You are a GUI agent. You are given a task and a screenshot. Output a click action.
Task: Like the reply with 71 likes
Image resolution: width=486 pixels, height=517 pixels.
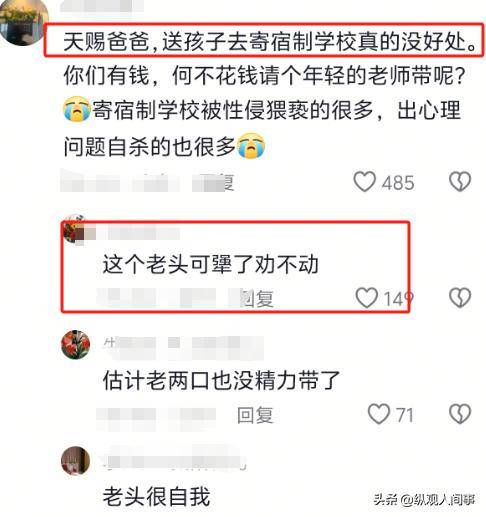click(x=379, y=414)
